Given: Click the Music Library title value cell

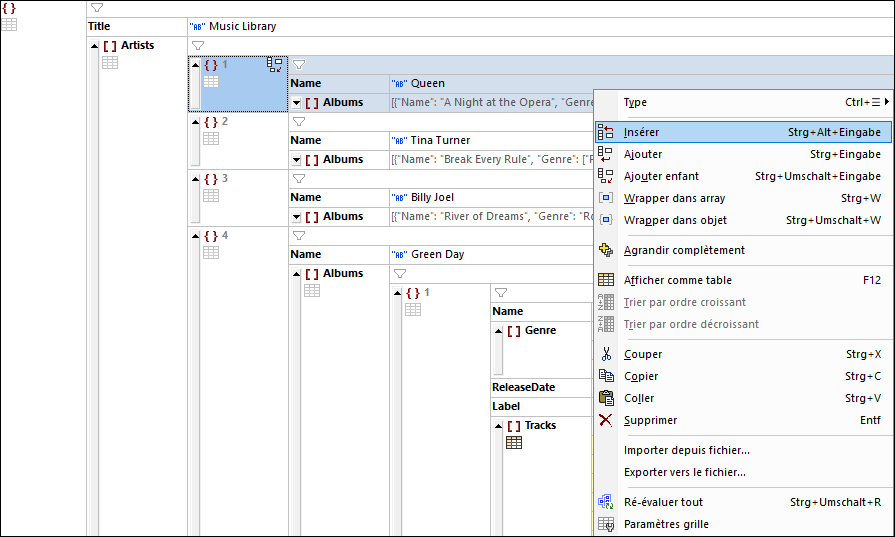Looking at the screenshot, I should [541, 26].
